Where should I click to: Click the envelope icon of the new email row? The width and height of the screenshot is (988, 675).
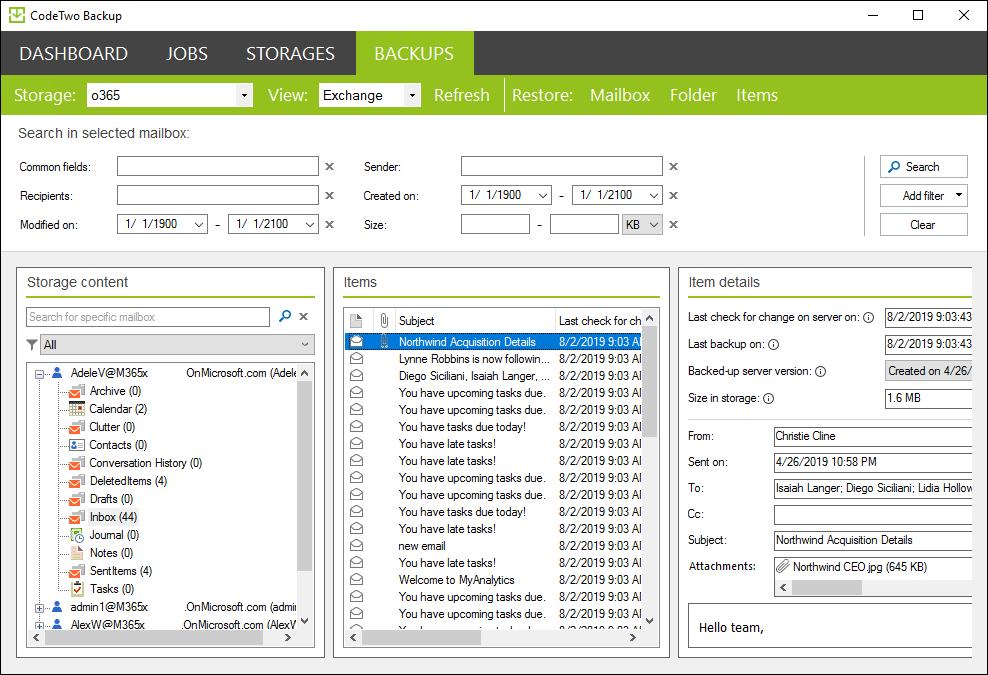357,545
